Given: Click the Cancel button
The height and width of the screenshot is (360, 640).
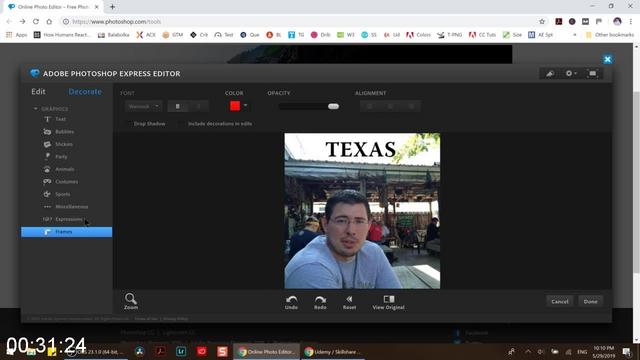Looking at the screenshot, I should (560, 302).
